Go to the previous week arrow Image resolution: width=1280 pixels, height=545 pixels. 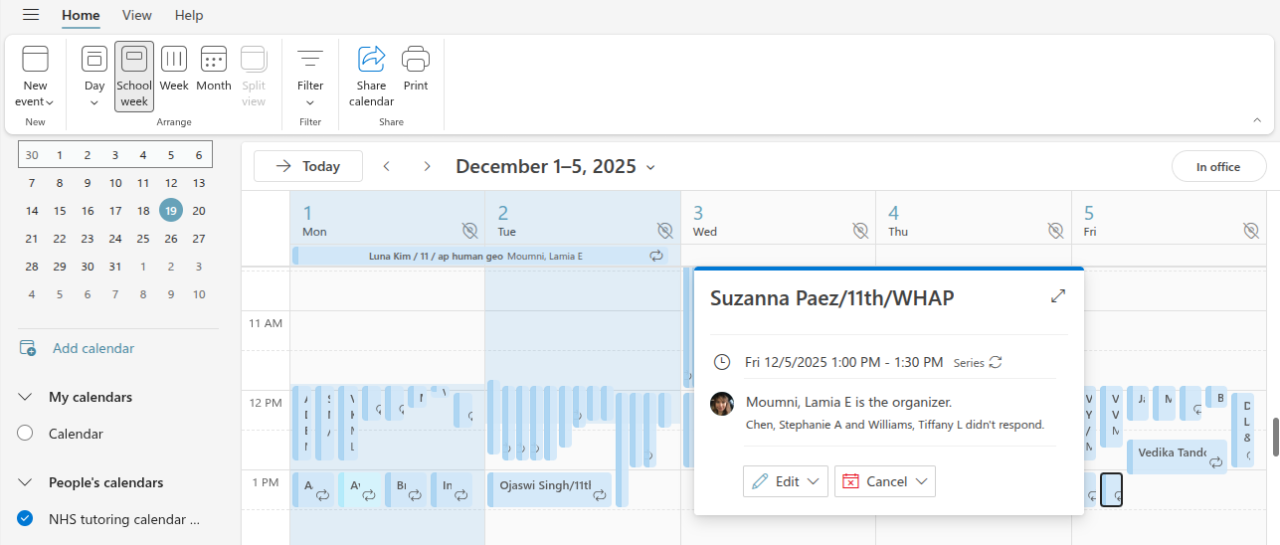pyautogui.click(x=387, y=166)
